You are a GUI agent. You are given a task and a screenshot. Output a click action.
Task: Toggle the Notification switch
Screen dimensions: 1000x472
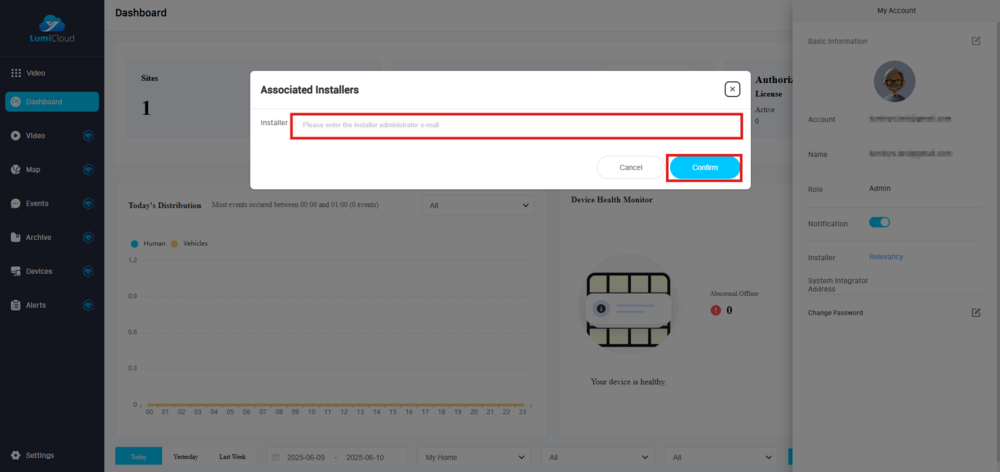coord(879,222)
